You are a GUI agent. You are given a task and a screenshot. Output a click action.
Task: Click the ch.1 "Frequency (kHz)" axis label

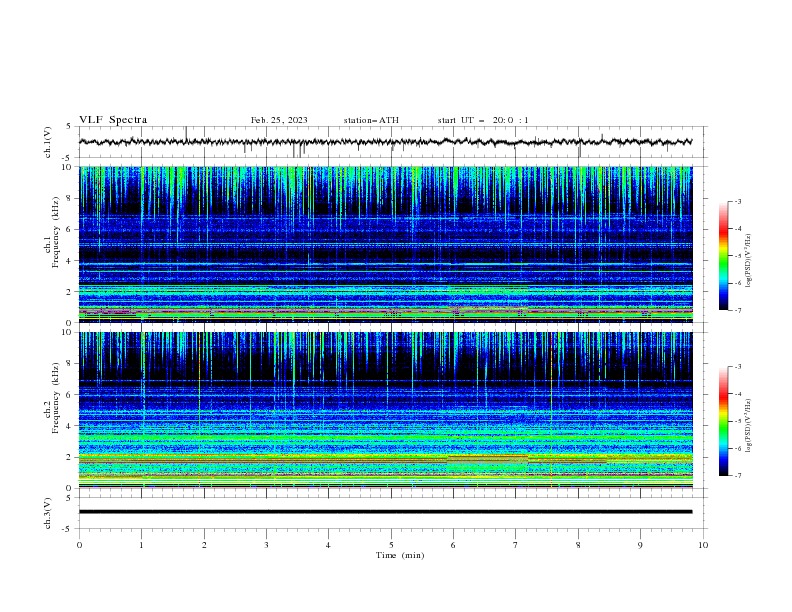pyautogui.click(x=55, y=232)
